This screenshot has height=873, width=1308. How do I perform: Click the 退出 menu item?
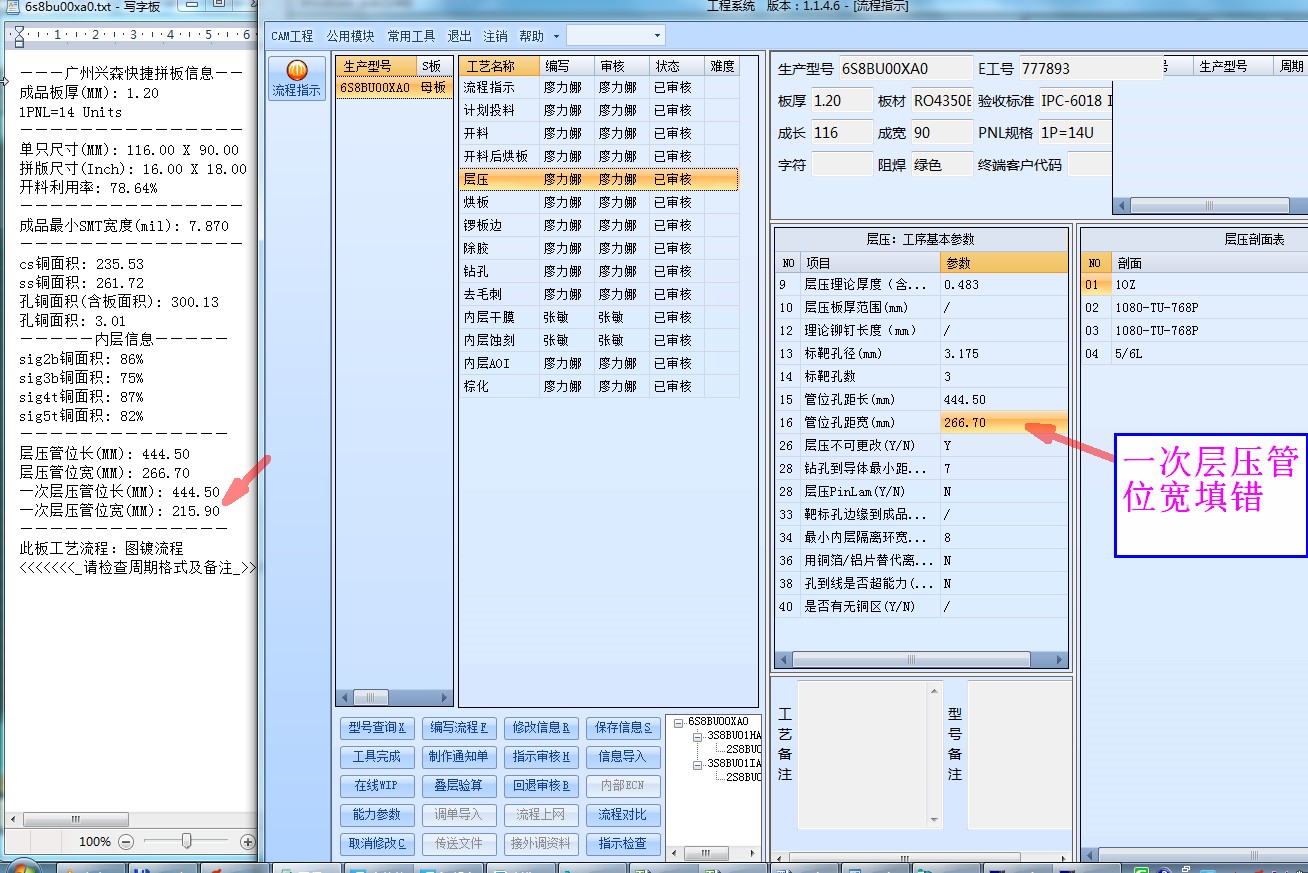coord(460,36)
